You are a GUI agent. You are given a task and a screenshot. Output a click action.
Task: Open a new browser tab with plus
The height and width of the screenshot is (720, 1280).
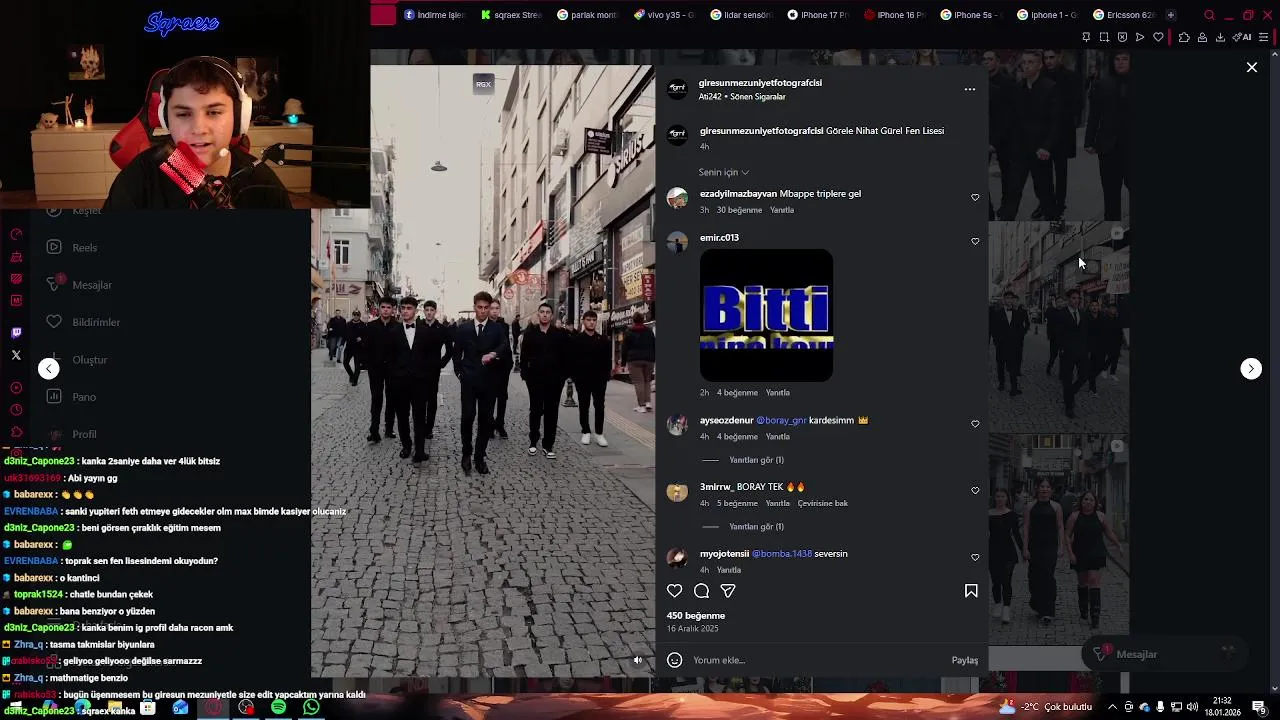[1171, 15]
